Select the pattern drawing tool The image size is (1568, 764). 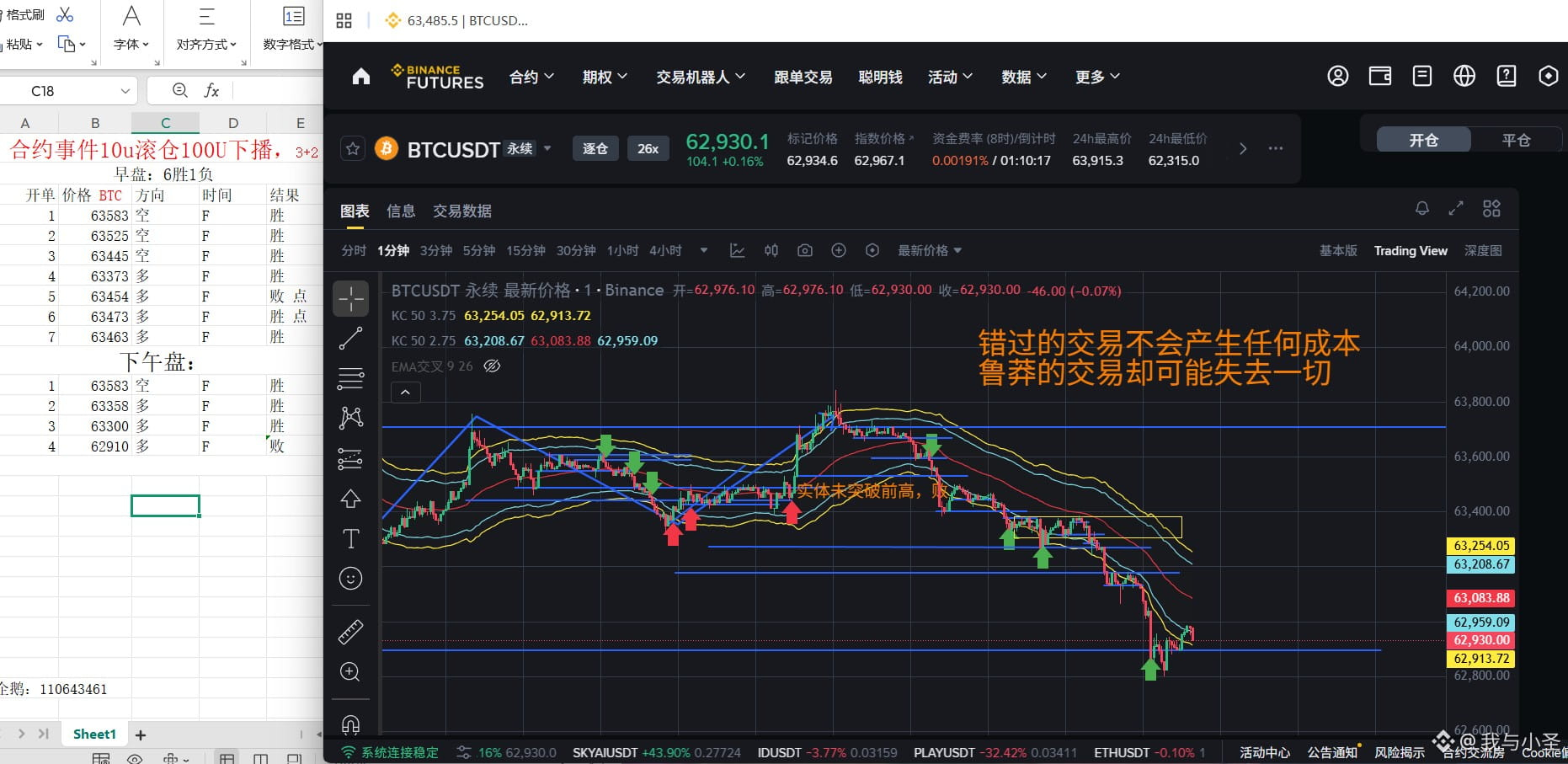click(x=351, y=418)
